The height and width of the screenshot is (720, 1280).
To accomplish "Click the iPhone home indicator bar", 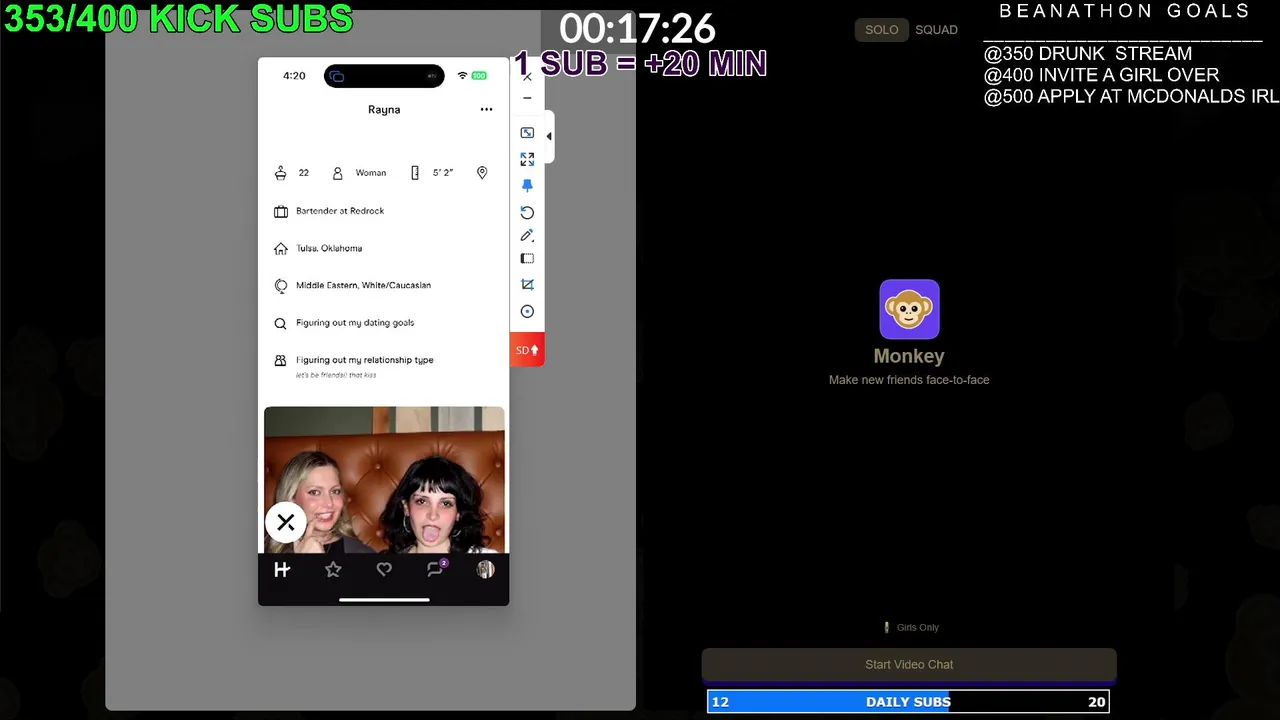I will [384, 600].
